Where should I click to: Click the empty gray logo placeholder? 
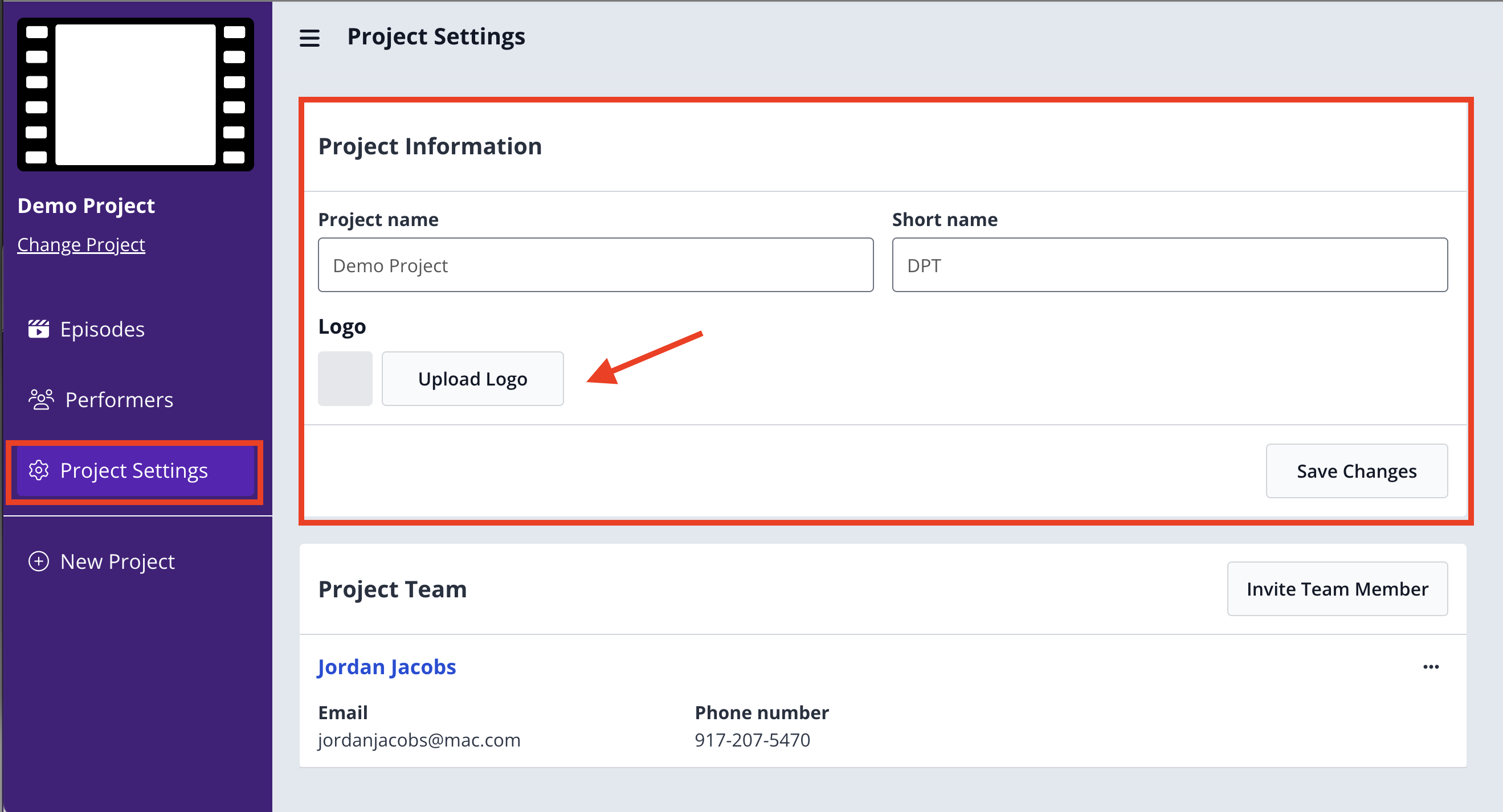(345, 379)
